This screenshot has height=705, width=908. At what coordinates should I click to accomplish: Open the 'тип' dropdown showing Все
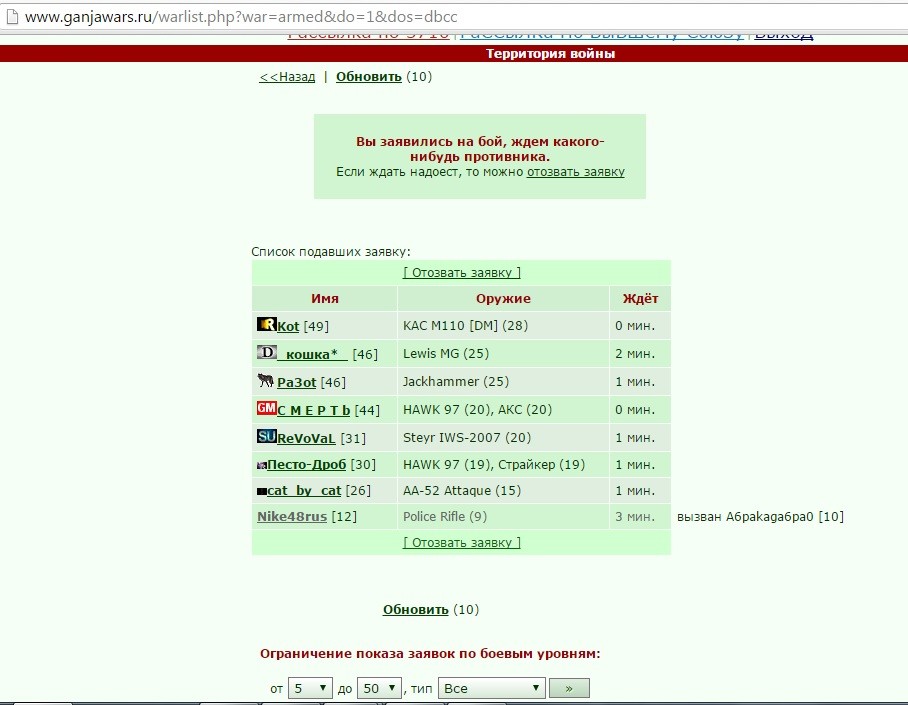(492, 688)
